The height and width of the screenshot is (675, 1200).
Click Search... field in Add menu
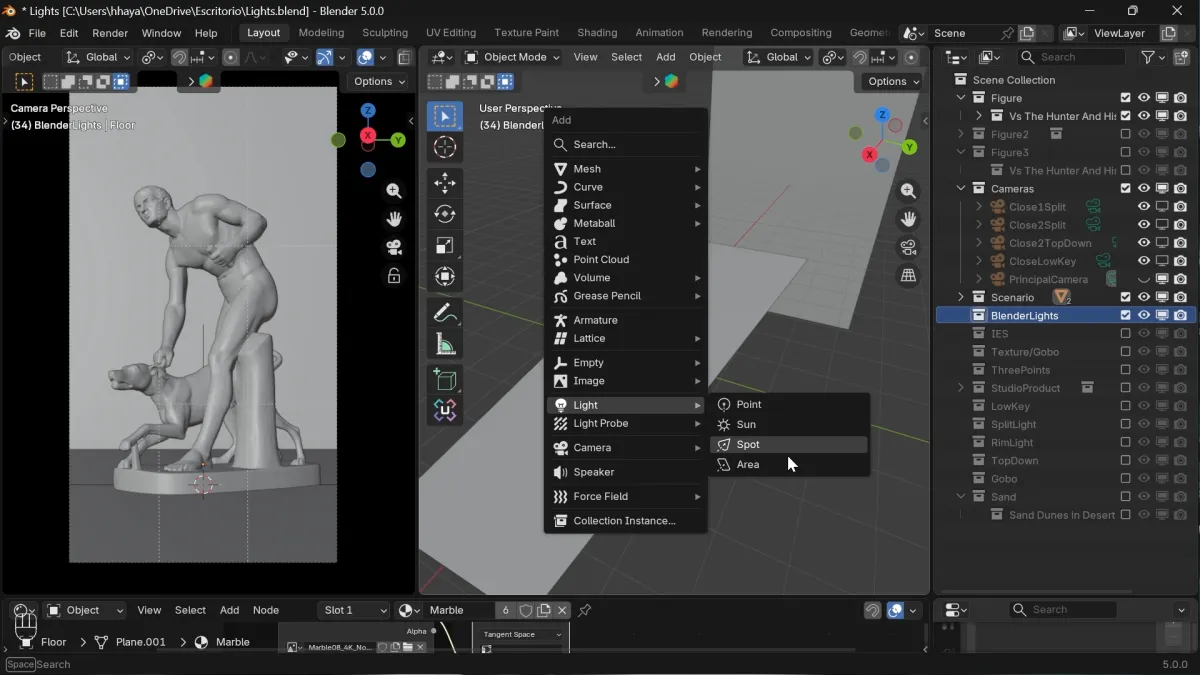coord(627,145)
